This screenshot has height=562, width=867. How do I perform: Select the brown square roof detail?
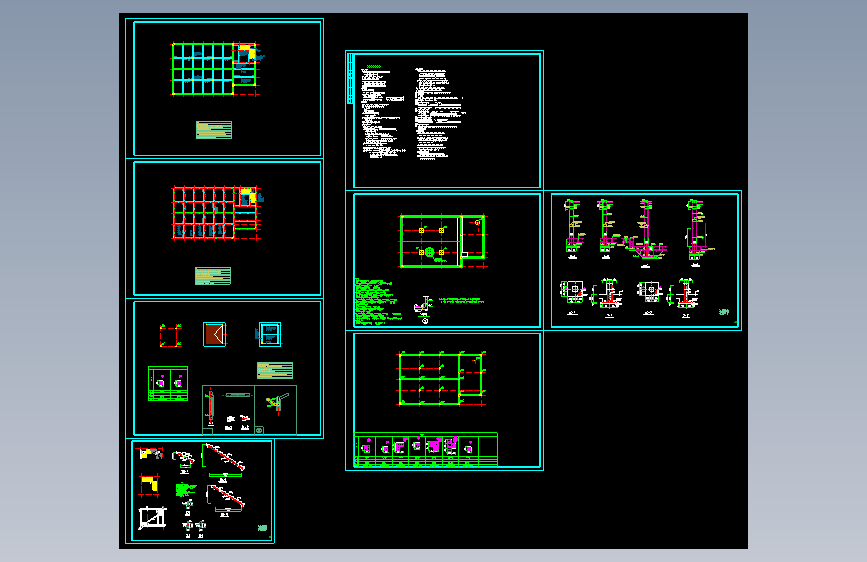click(x=215, y=335)
